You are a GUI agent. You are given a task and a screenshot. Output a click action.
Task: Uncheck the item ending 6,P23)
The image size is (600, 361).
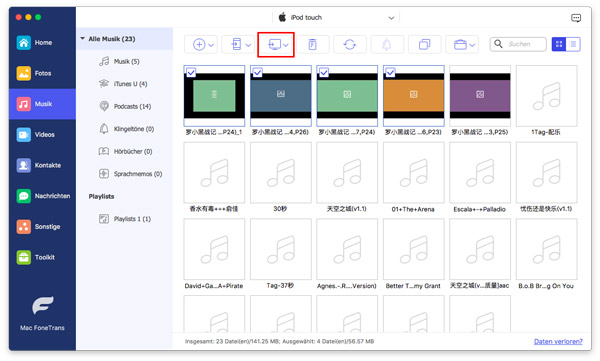point(390,72)
